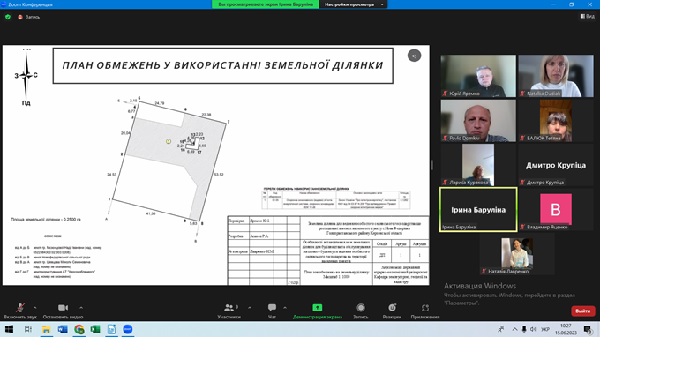The width and height of the screenshot is (680, 382).
Task: Expand video options arrow beside camera
Action: coord(81,307)
